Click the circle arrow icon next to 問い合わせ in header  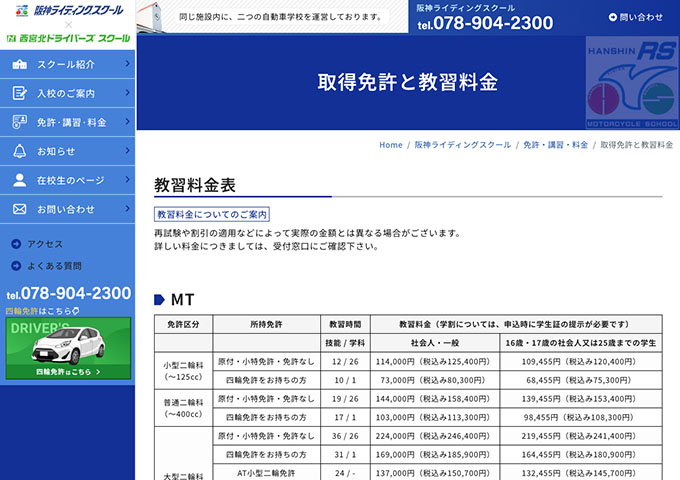pyautogui.click(x=613, y=17)
